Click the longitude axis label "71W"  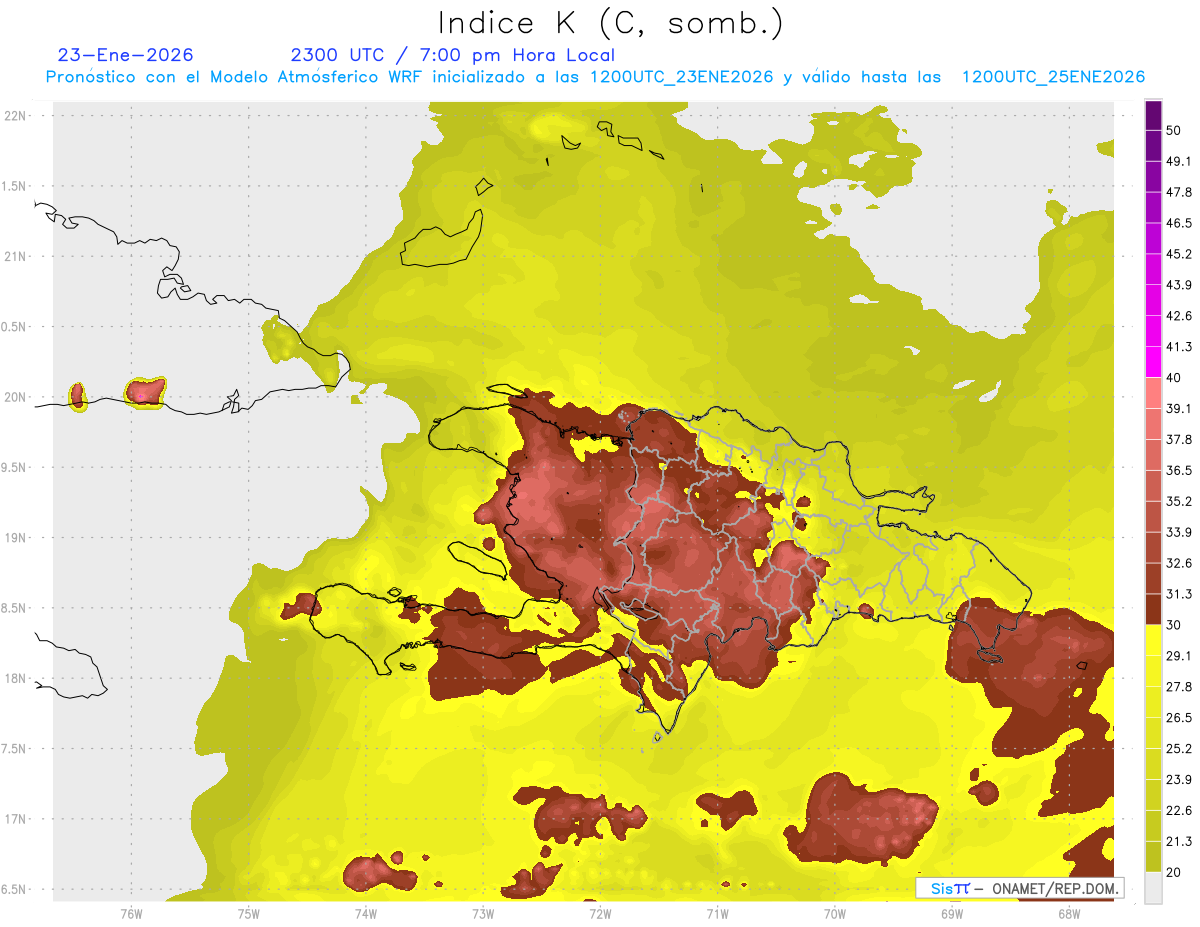[717, 914]
